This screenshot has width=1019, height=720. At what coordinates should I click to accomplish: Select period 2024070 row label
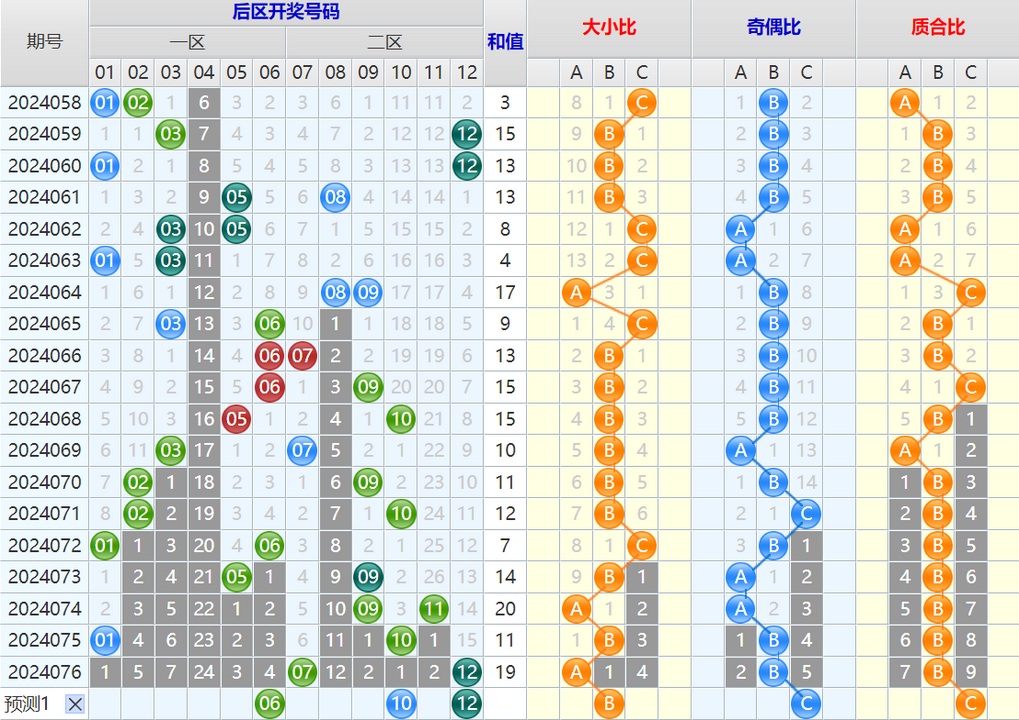44,483
